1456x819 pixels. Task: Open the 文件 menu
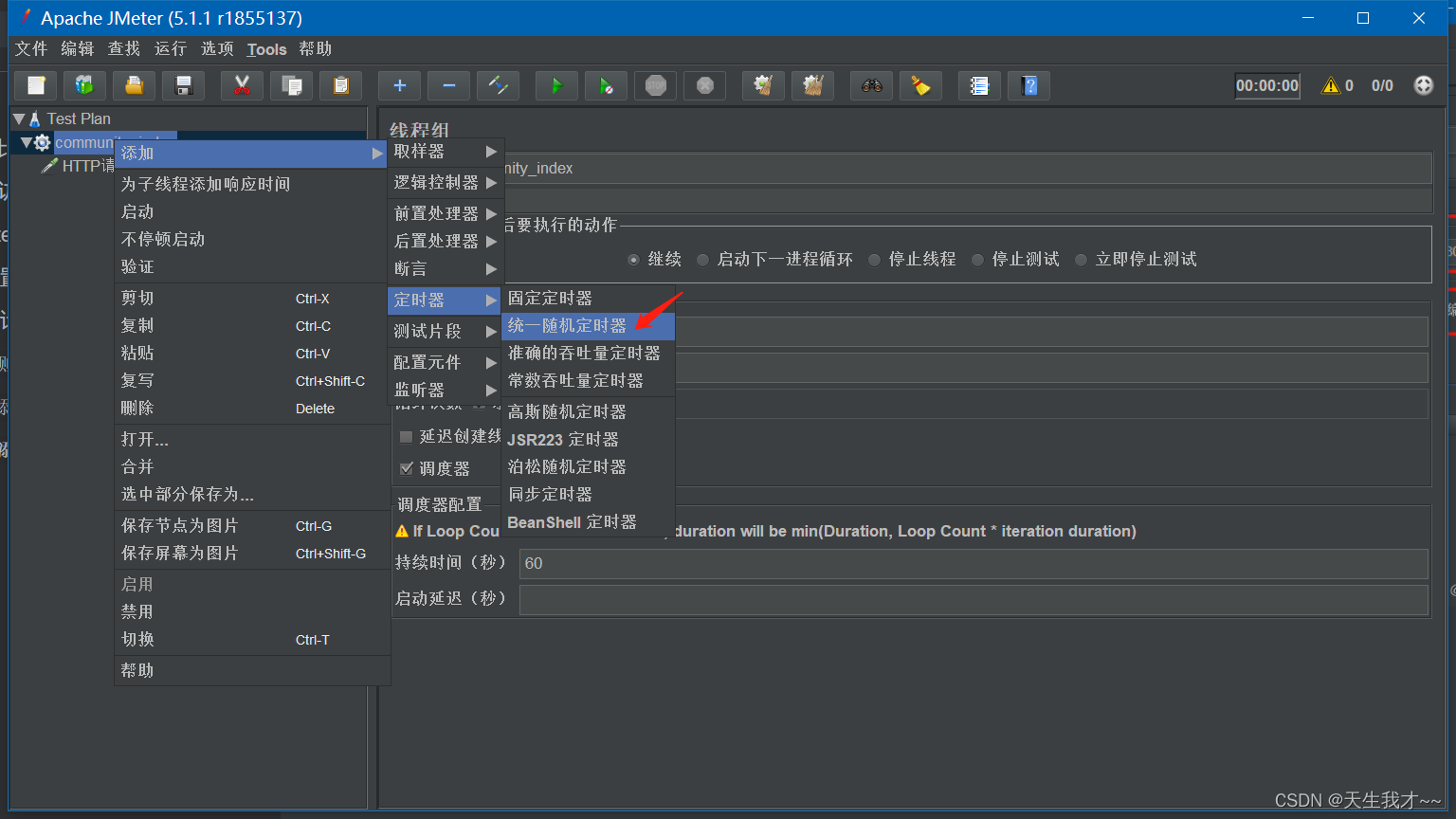(31, 49)
